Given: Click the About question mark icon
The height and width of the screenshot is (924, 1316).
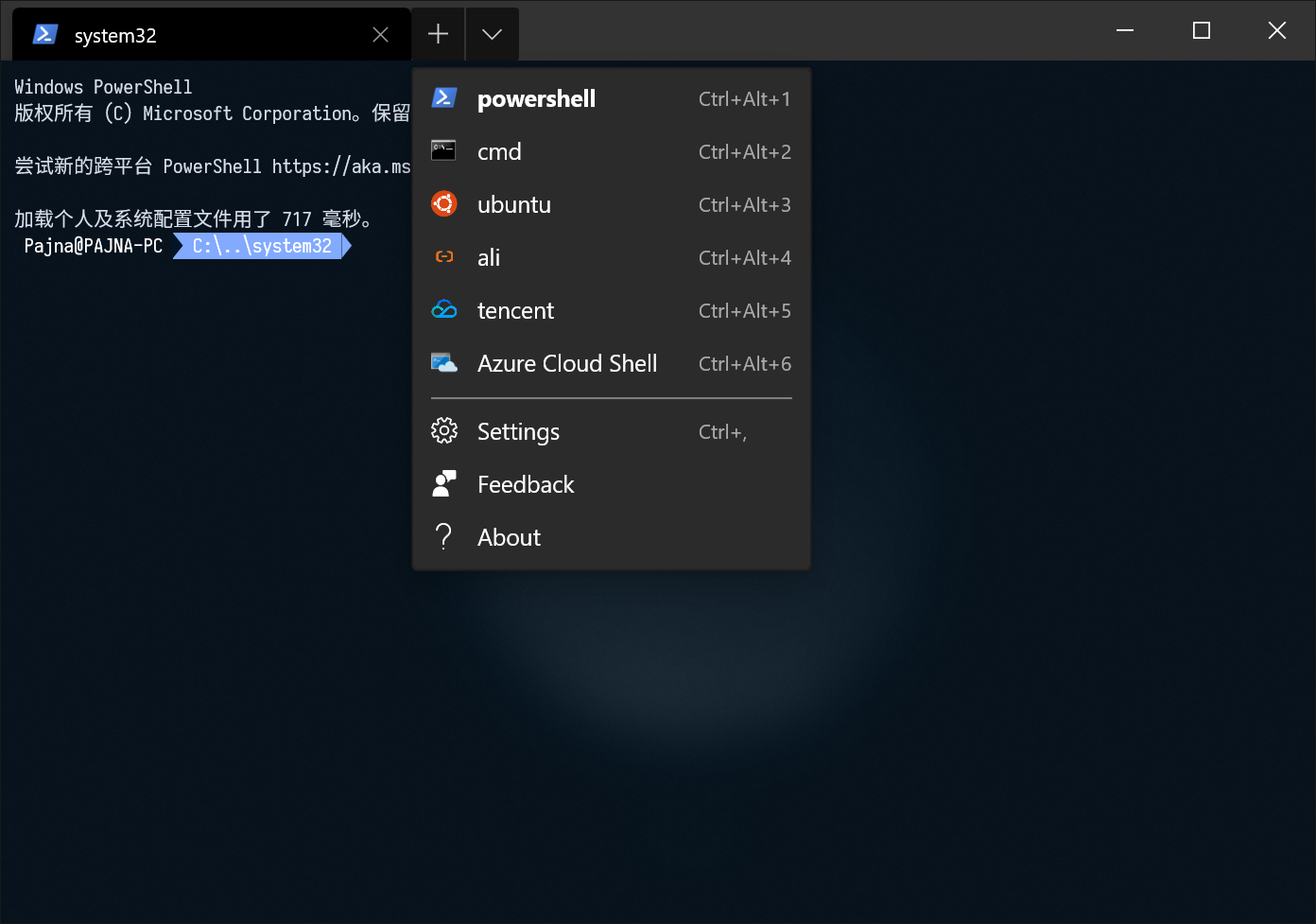Looking at the screenshot, I should tap(443, 536).
